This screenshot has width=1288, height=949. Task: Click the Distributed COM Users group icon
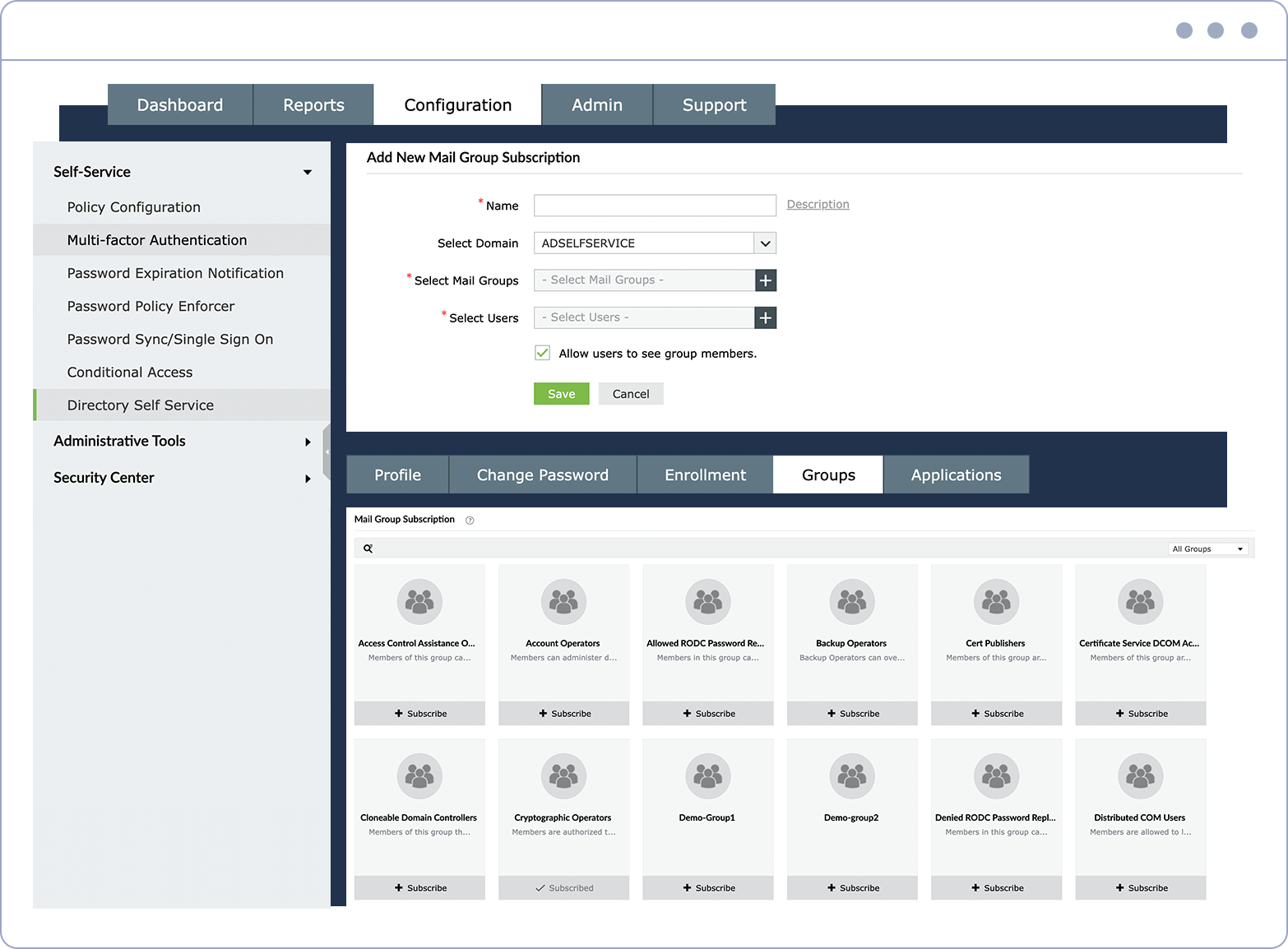pos(1140,775)
